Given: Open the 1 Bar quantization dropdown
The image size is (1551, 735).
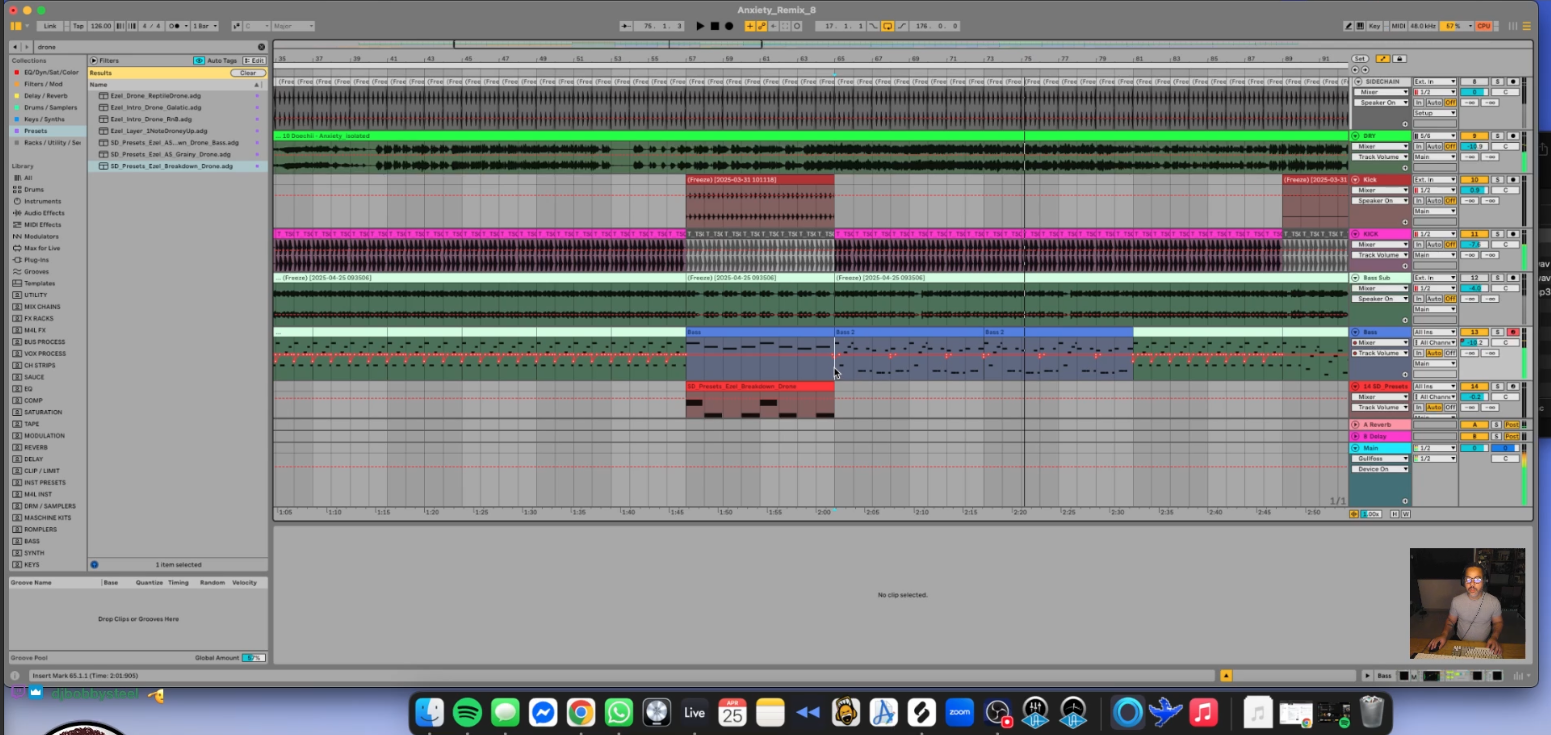Looking at the screenshot, I should 205,26.
